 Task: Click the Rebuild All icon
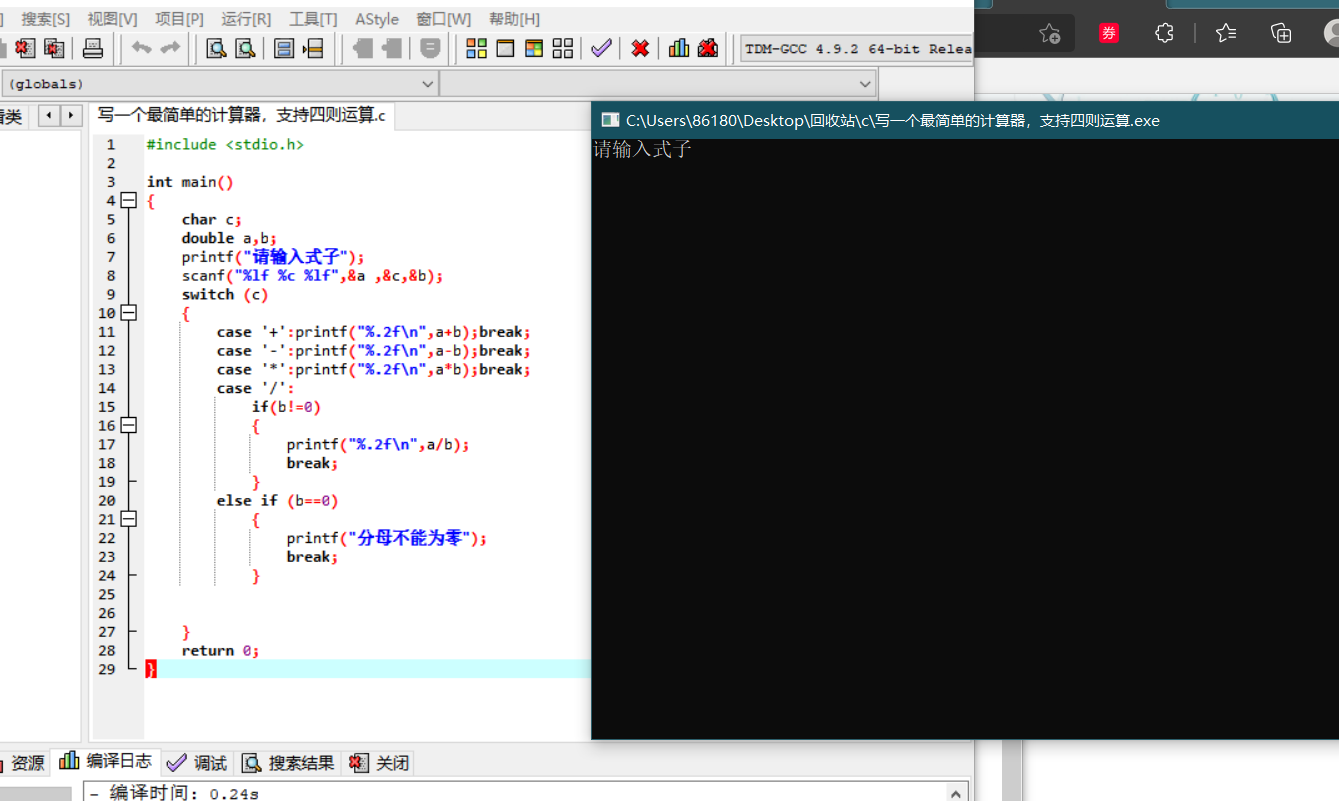pyautogui.click(x=563, y=48)
